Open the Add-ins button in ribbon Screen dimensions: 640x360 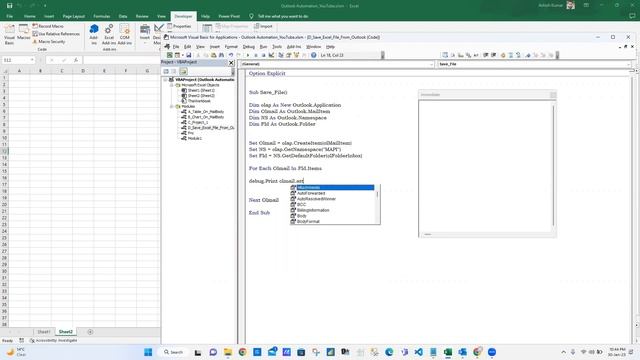[x=94, y=34]
